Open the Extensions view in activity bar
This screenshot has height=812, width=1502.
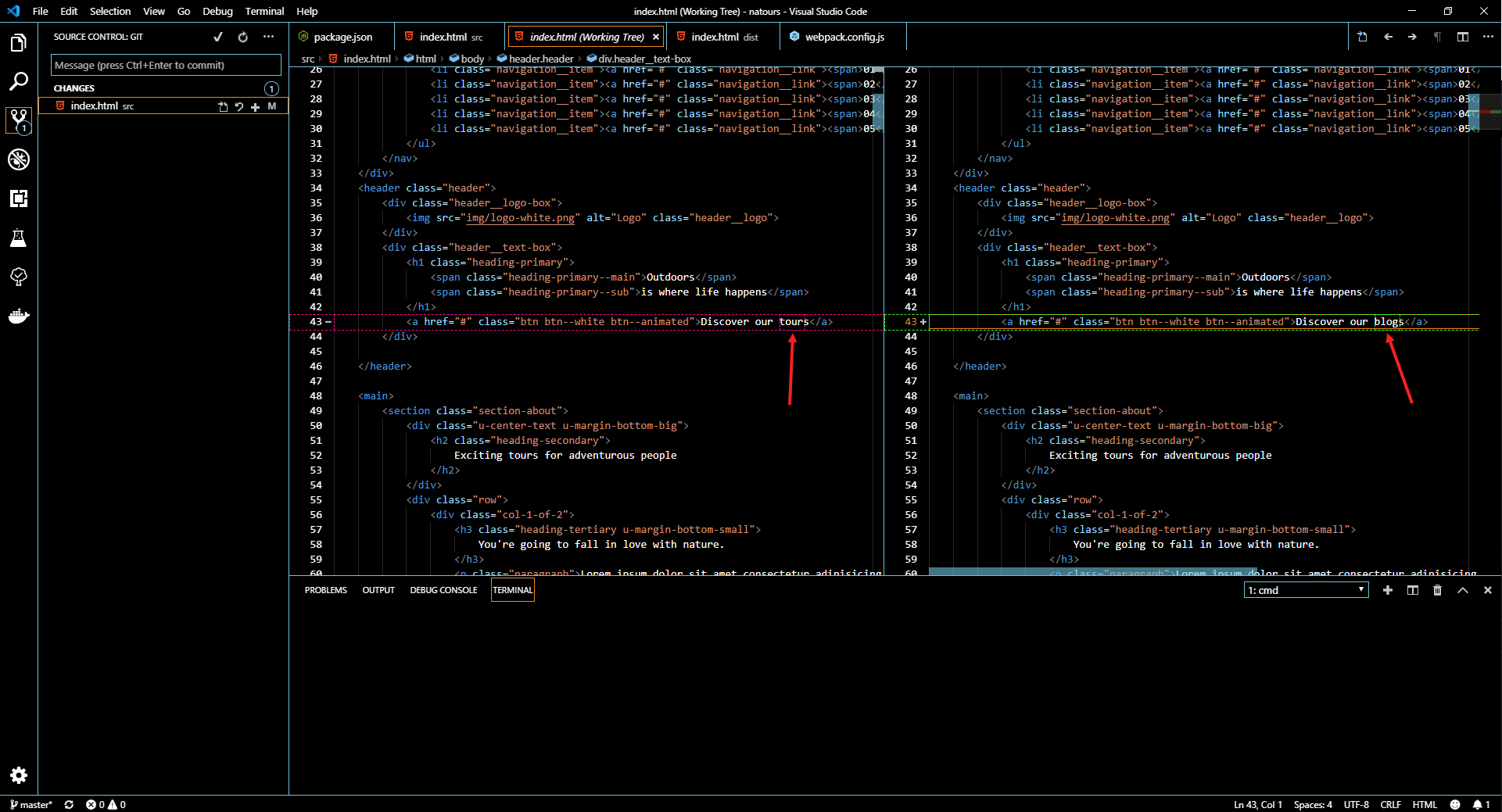click(19, 199)
